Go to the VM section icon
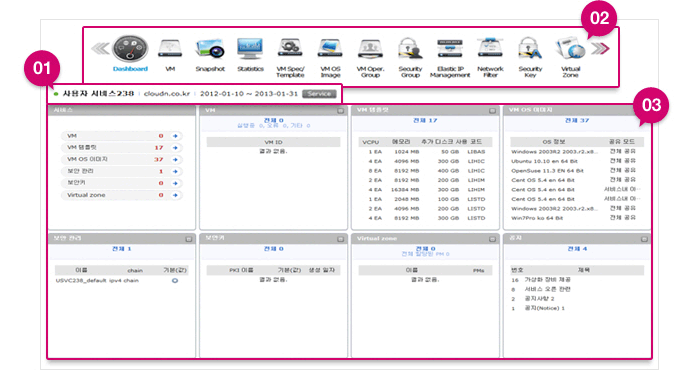The height and width of the screenshot is (370, 698). coord(170,49)
